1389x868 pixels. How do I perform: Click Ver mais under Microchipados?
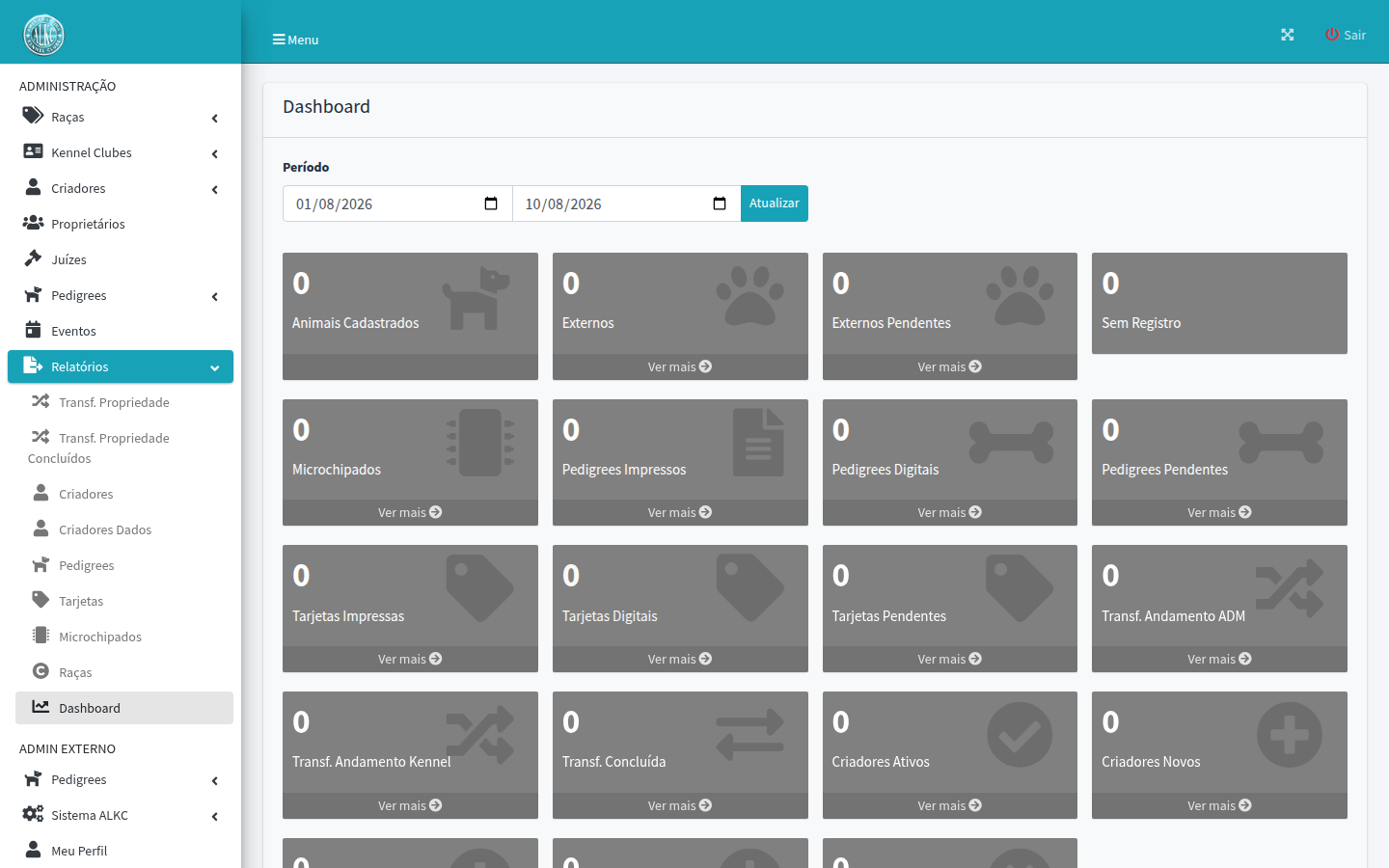click(410, 512)
